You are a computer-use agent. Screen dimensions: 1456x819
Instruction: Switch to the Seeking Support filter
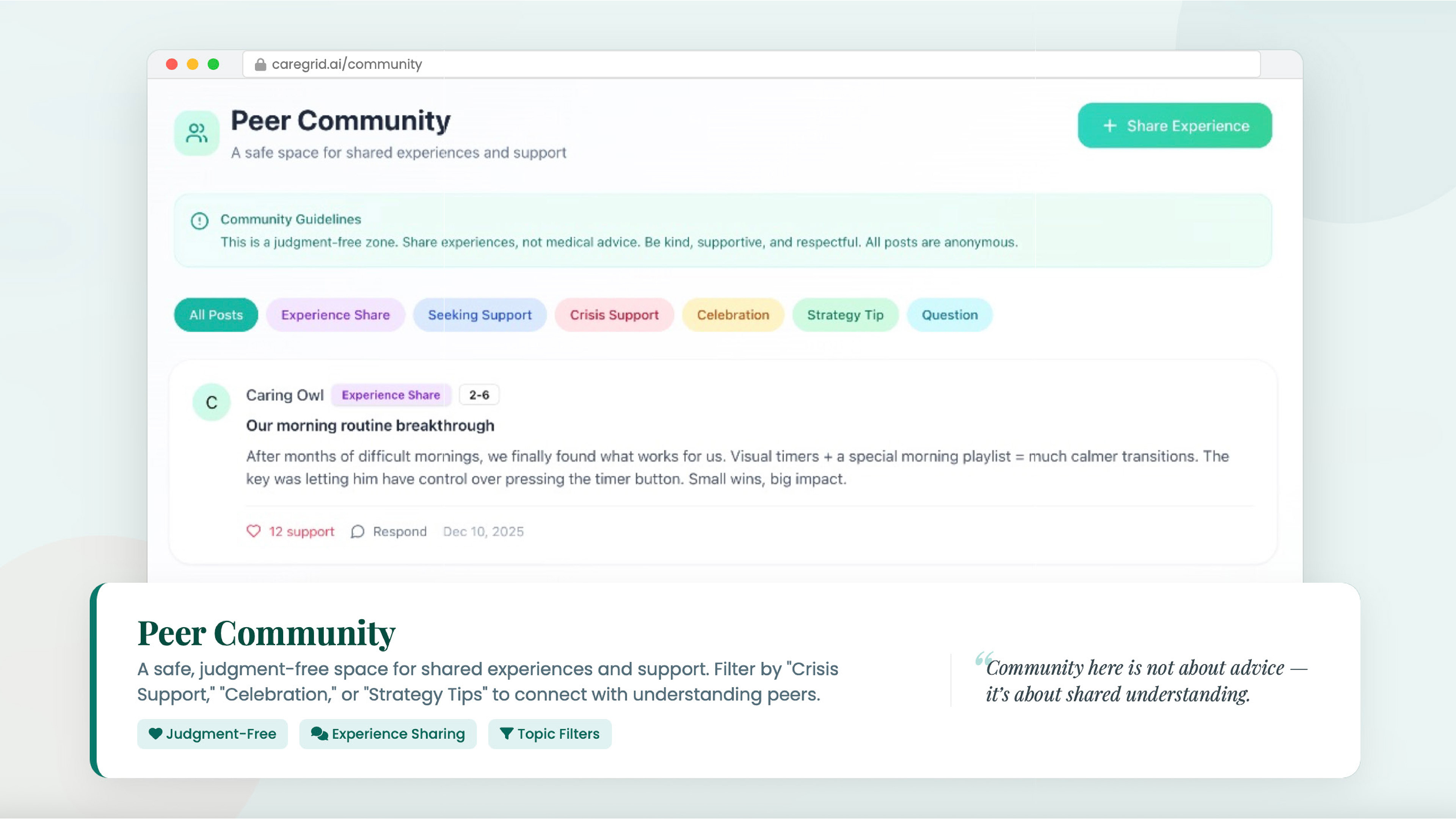[479, 315]
